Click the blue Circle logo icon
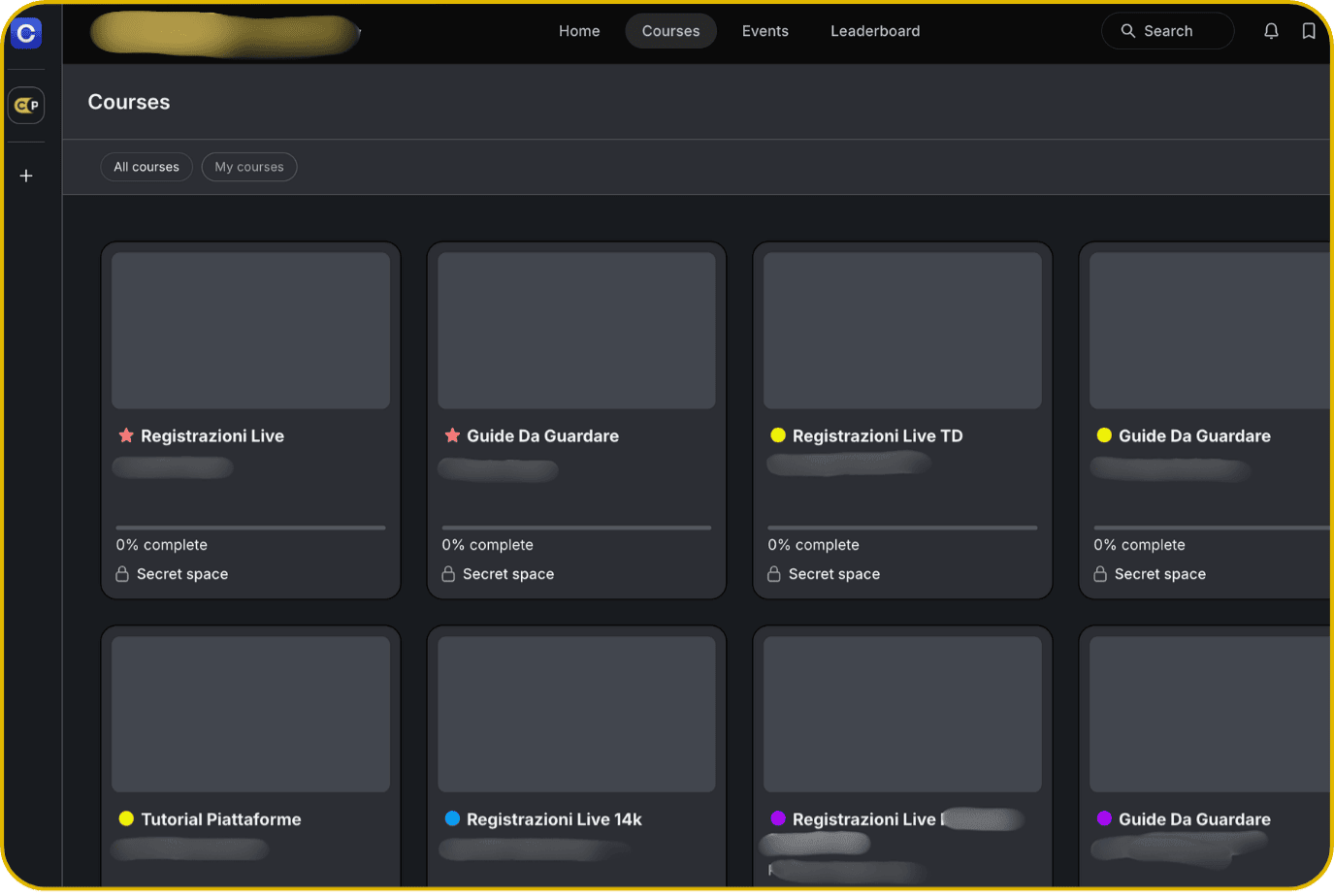The width and height of the screenshot is (1334, 896). 26,33
